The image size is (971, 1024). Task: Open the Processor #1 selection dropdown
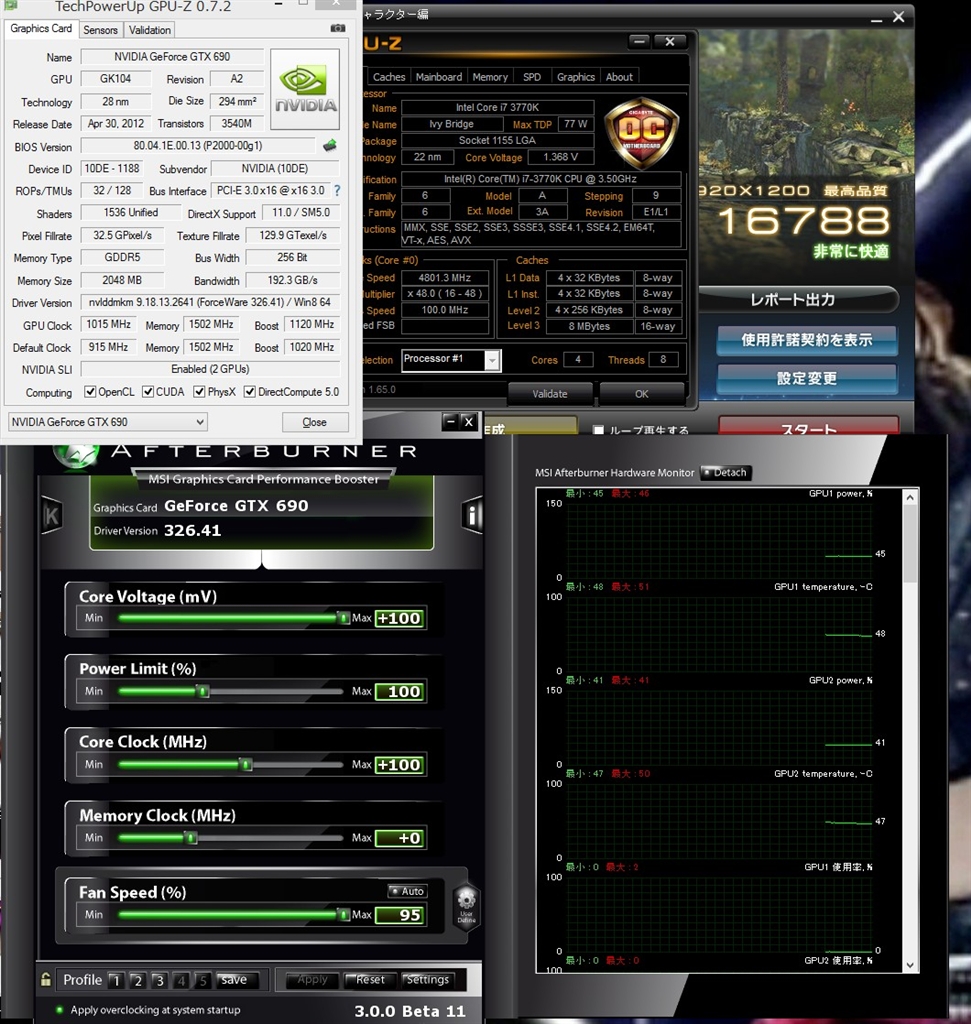click(x=451, y=359)
